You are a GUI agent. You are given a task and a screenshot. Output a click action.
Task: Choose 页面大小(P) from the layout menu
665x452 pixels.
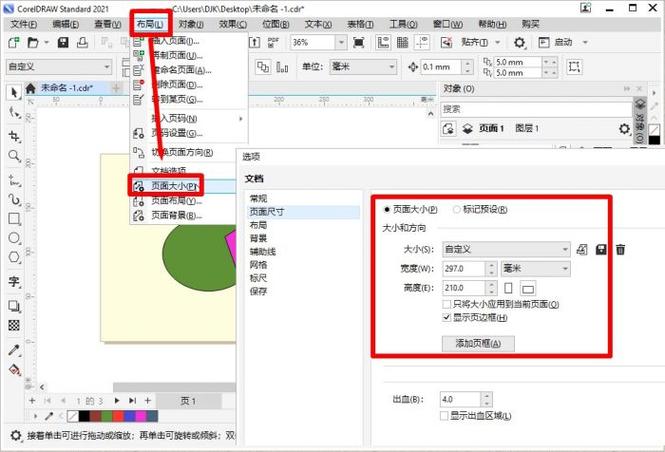pyautogui.click(x=183, y=186)
